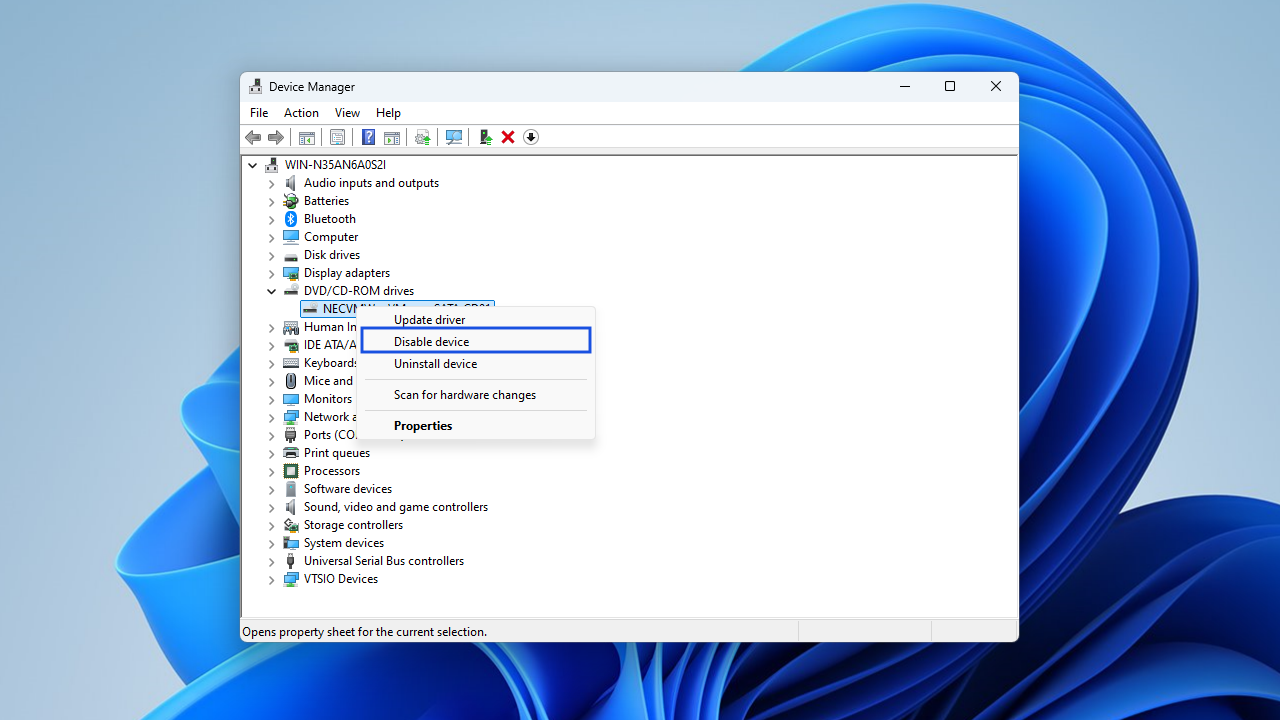Click the Forward arrow toolbar icon
Viewport: 1280px width, 720px height.
tap(276, 137)
